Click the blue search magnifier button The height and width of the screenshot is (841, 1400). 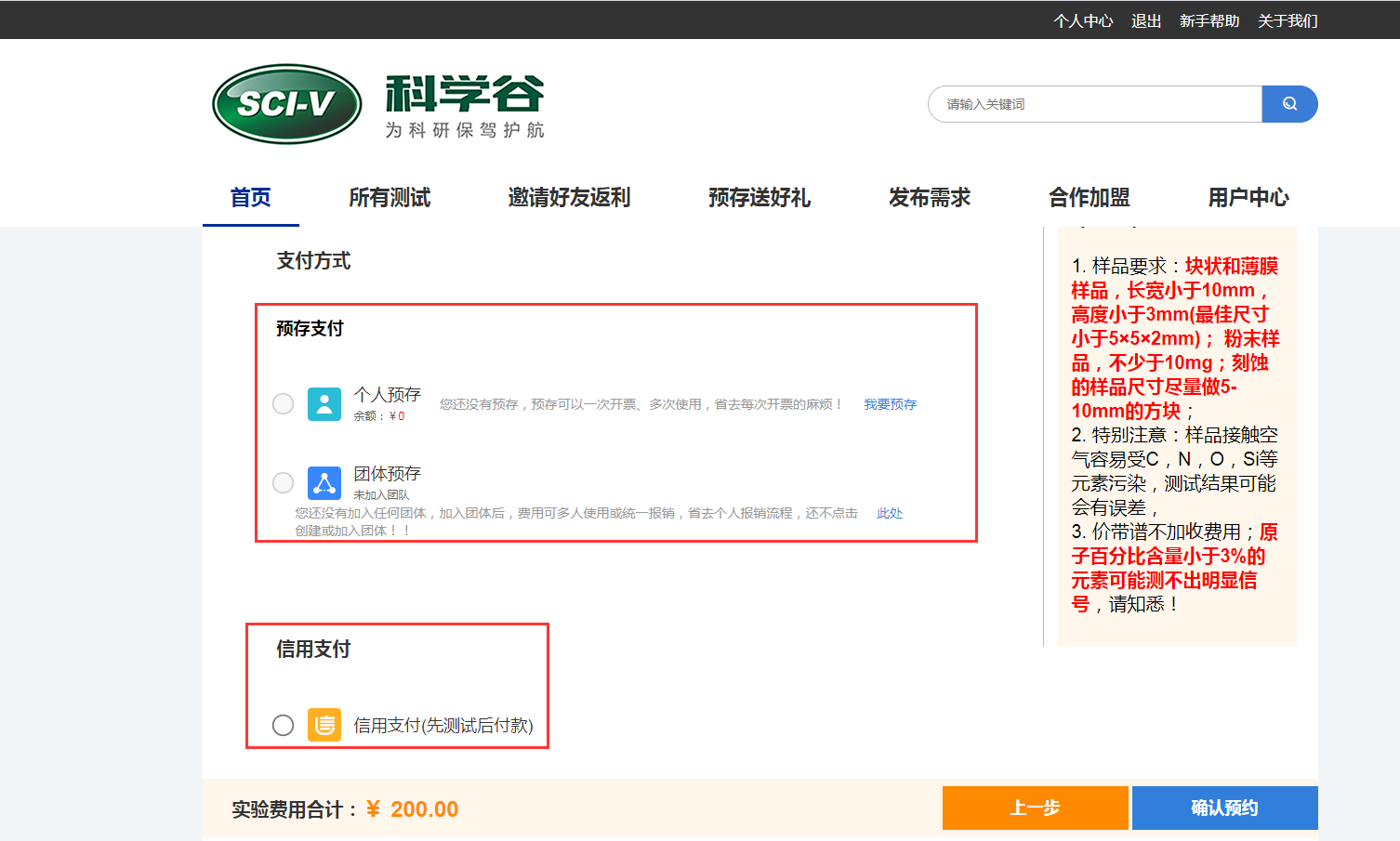(1289, 104)
